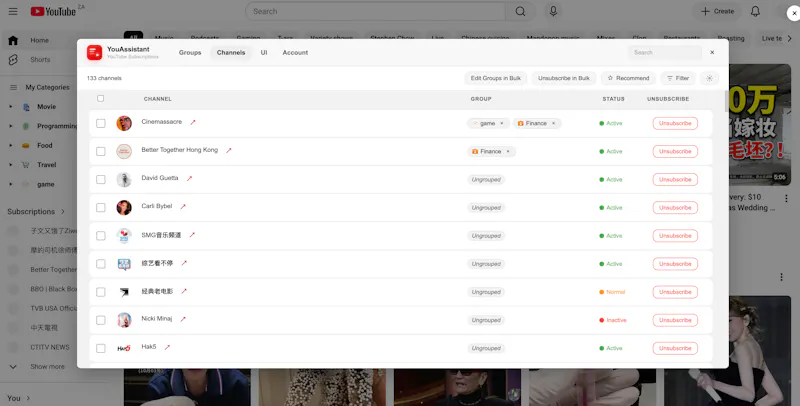Image resolution: width=800 pixels, height=406 pixels.
Task: Click the Hak5 channel logo
Action: pyautogui.click(x=124, y=348)
